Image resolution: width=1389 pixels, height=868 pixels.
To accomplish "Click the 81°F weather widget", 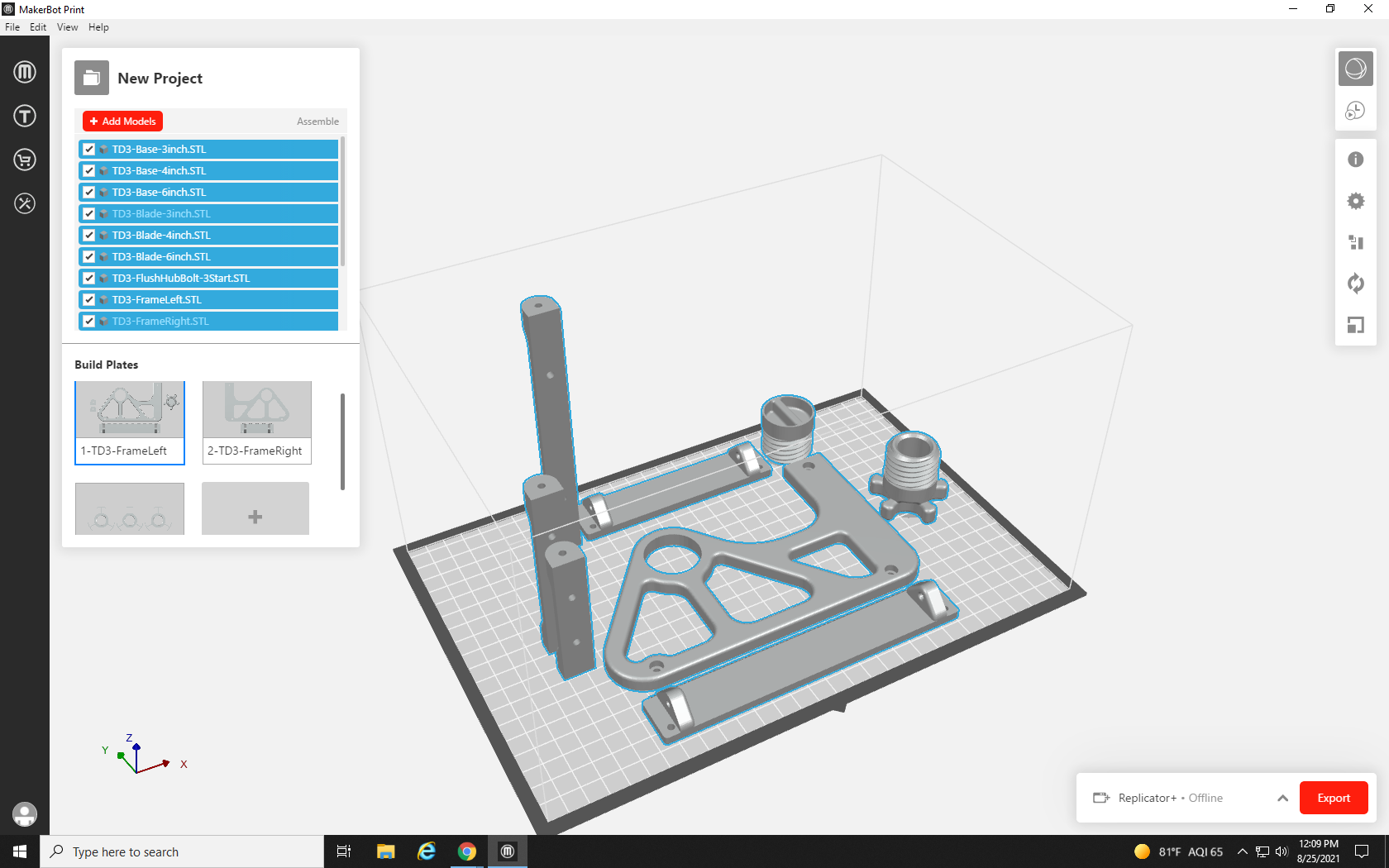I will coord(1178,851).
